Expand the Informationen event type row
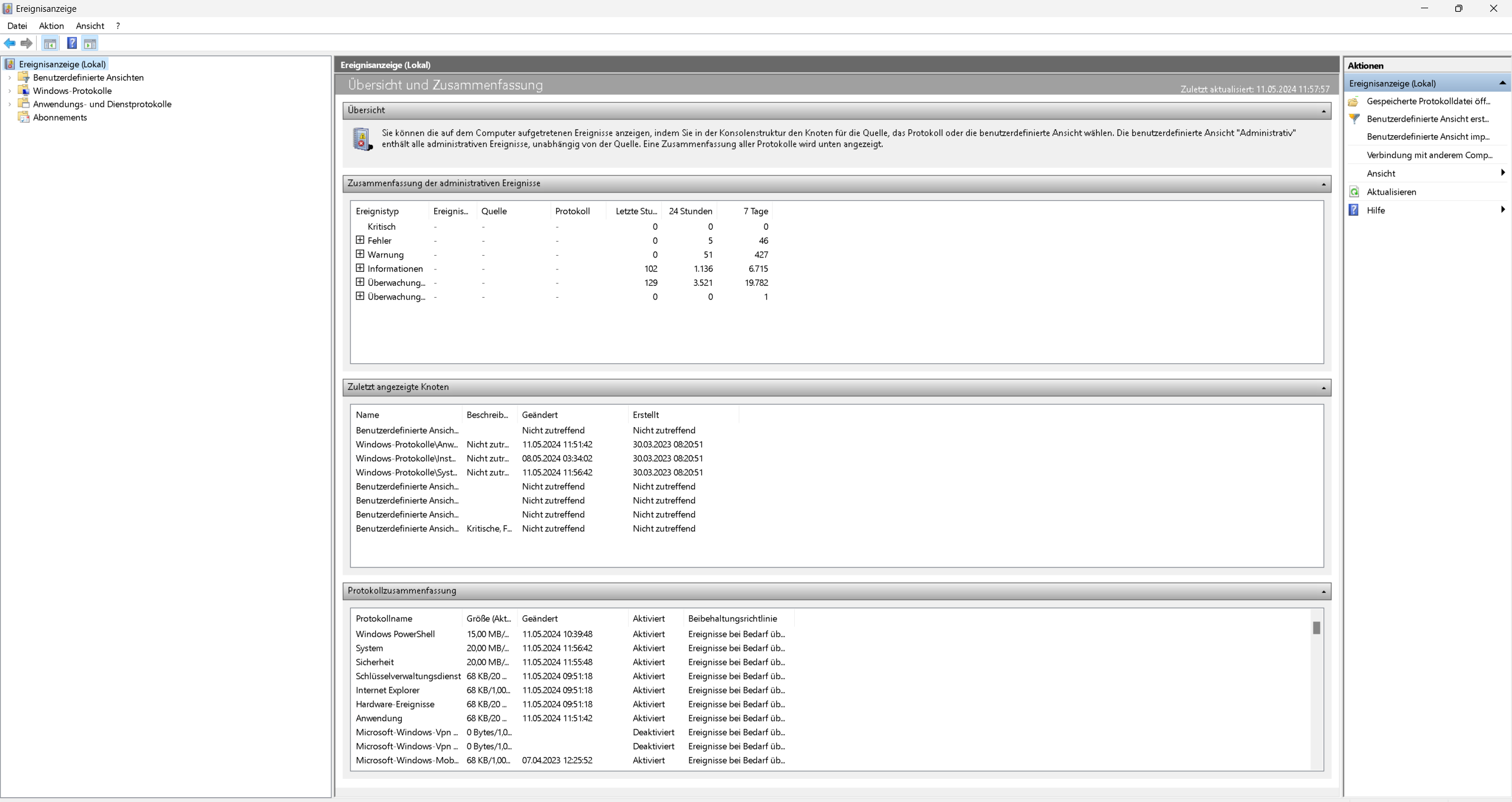This screenshot has height=802, width=1512. point(360,268)
